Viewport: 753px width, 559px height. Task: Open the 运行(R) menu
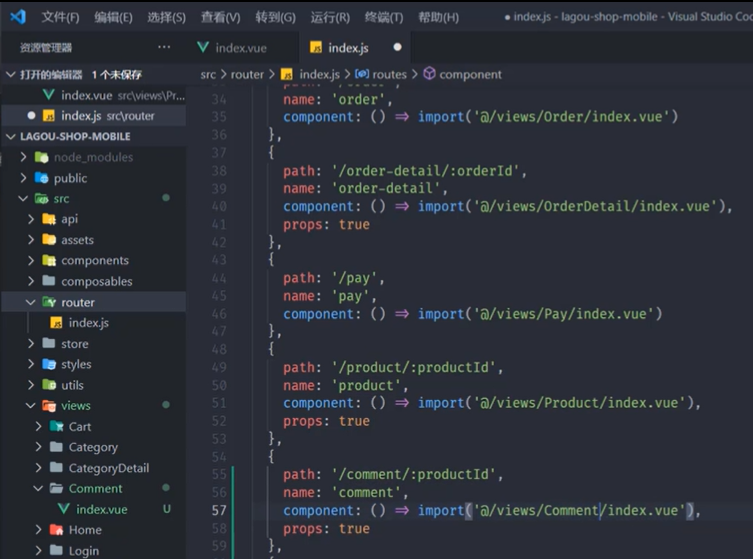coord(330,17)
